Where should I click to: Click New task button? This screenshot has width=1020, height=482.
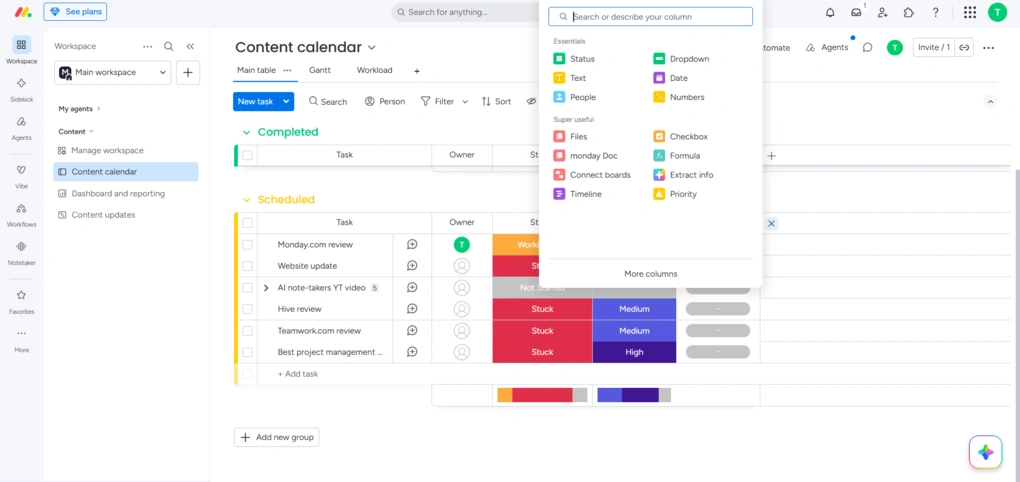click(256, 101)
